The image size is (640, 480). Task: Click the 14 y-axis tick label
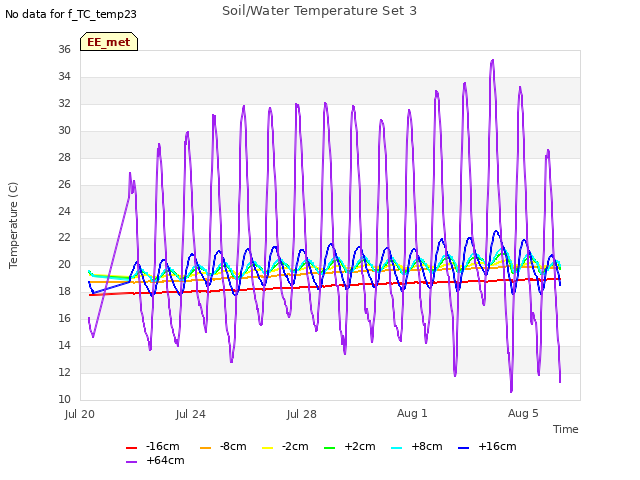pyautogui.click(x=64, y=345)
